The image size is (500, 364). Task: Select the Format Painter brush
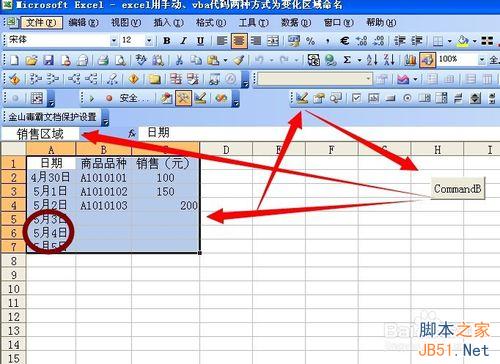tap(239, 60)
